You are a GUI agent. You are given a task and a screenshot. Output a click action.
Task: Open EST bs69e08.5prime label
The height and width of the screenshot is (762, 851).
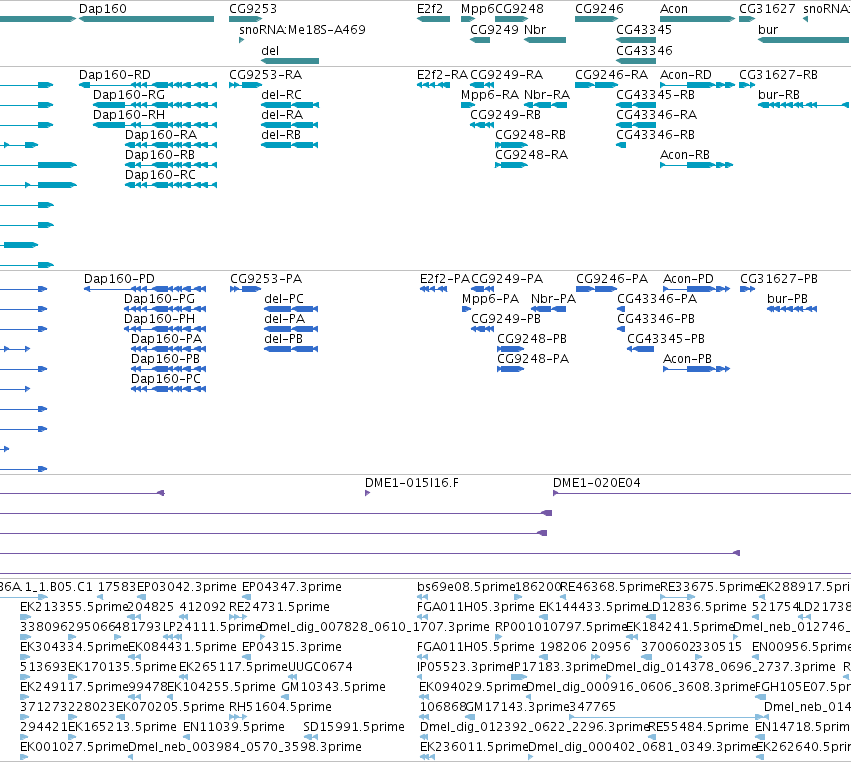[x=466, y=587]
